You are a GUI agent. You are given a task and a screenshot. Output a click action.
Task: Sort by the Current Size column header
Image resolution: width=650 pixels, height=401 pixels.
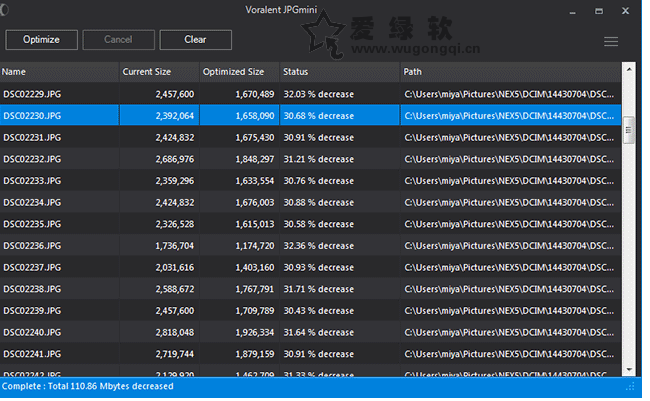tap(160, 72)
